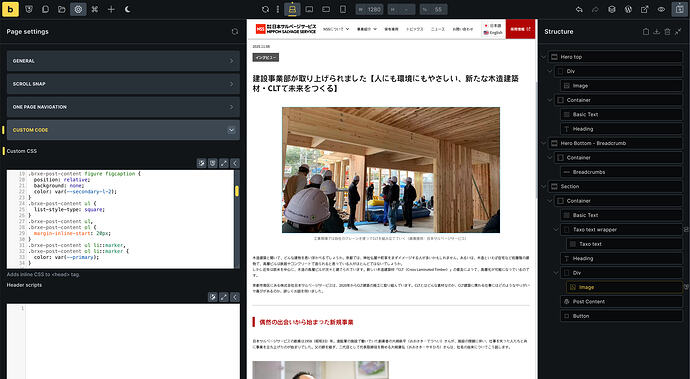
Task: Click second tool icon above Custom CSS editor
Action: pos(213,163)
